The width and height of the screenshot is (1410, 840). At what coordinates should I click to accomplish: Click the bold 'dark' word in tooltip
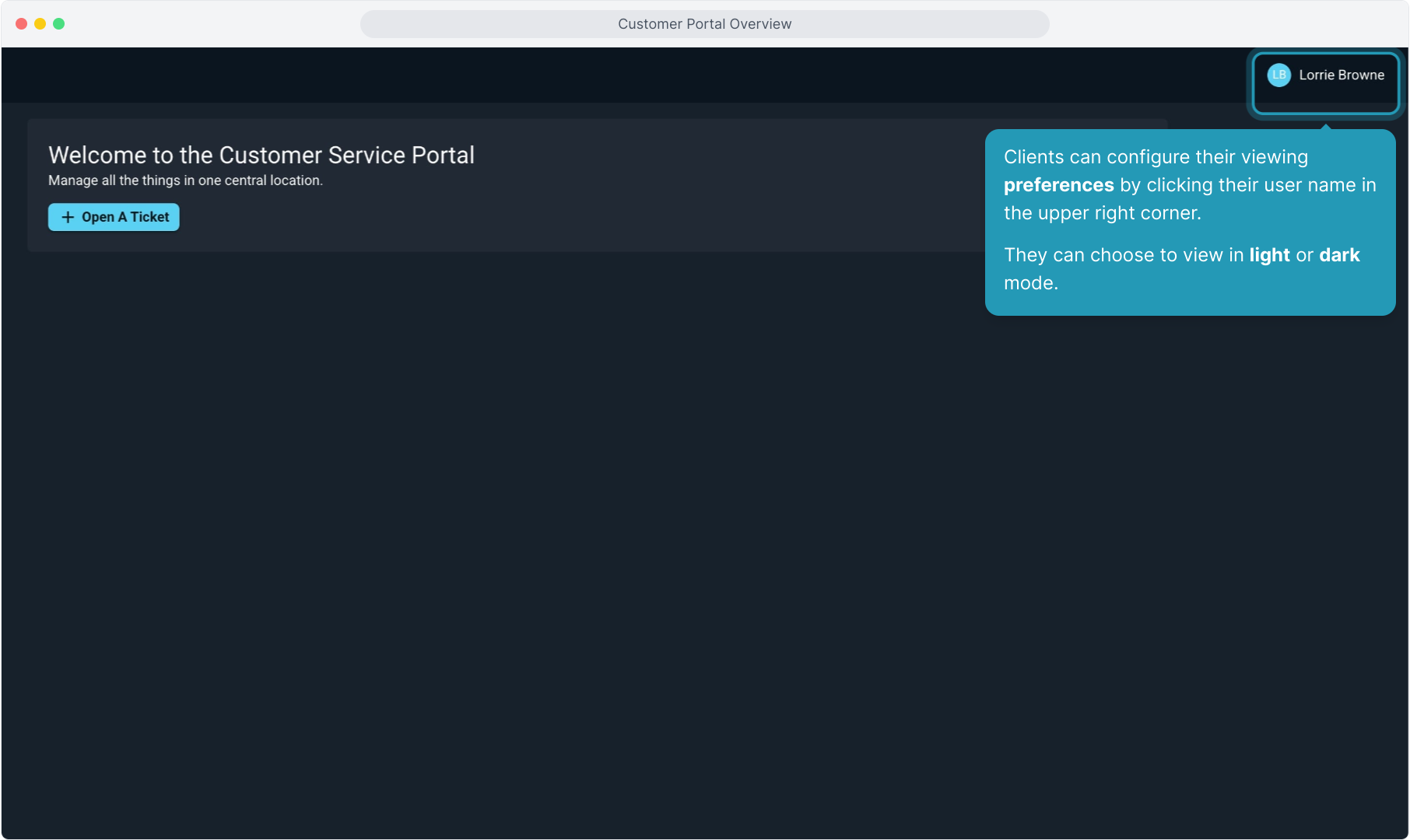tap(1339, 255)
